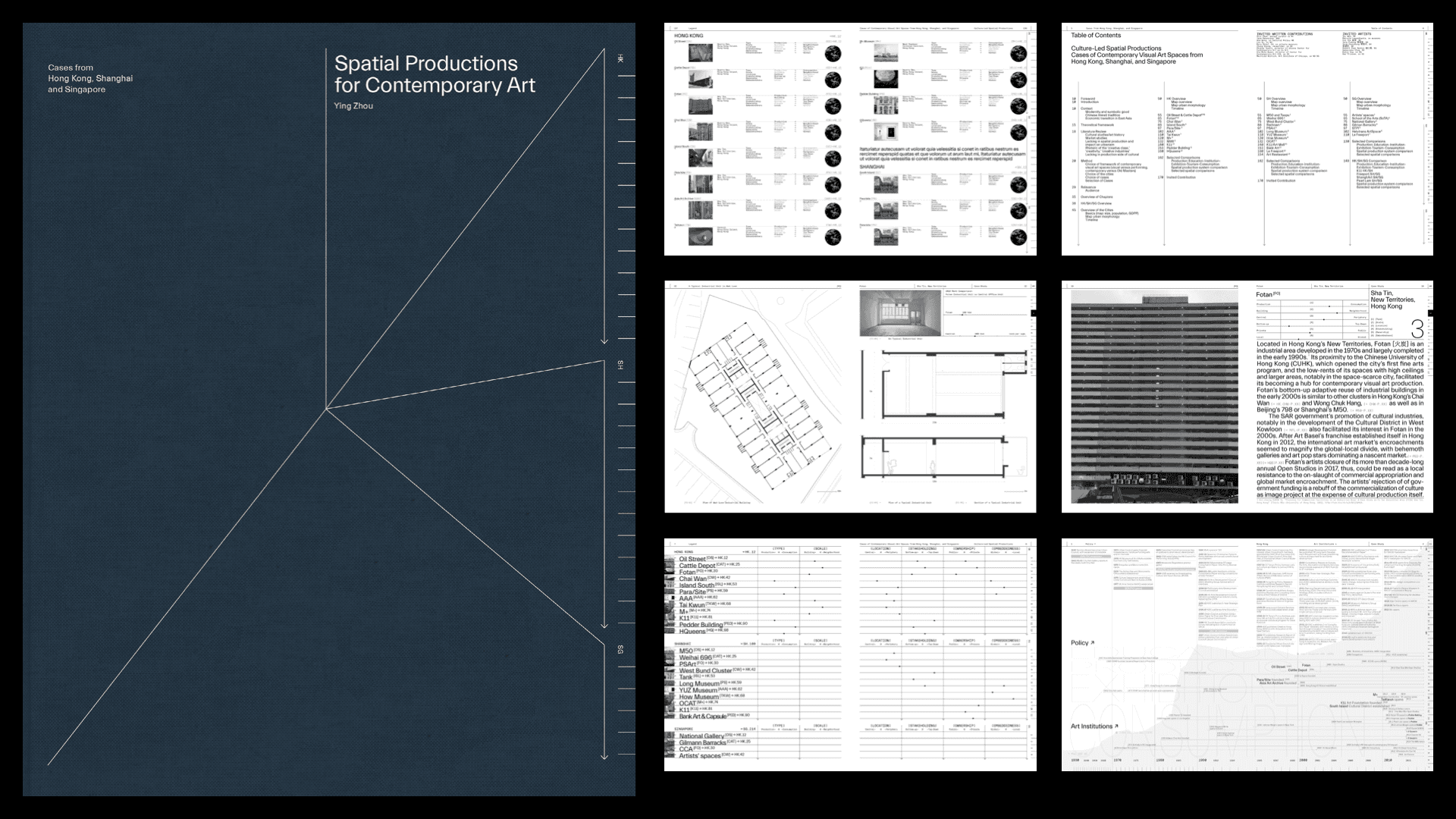This screenshot has width=1456, height=819.
Task: Open the industrial building floor plan spread
Action: [850, 397]
